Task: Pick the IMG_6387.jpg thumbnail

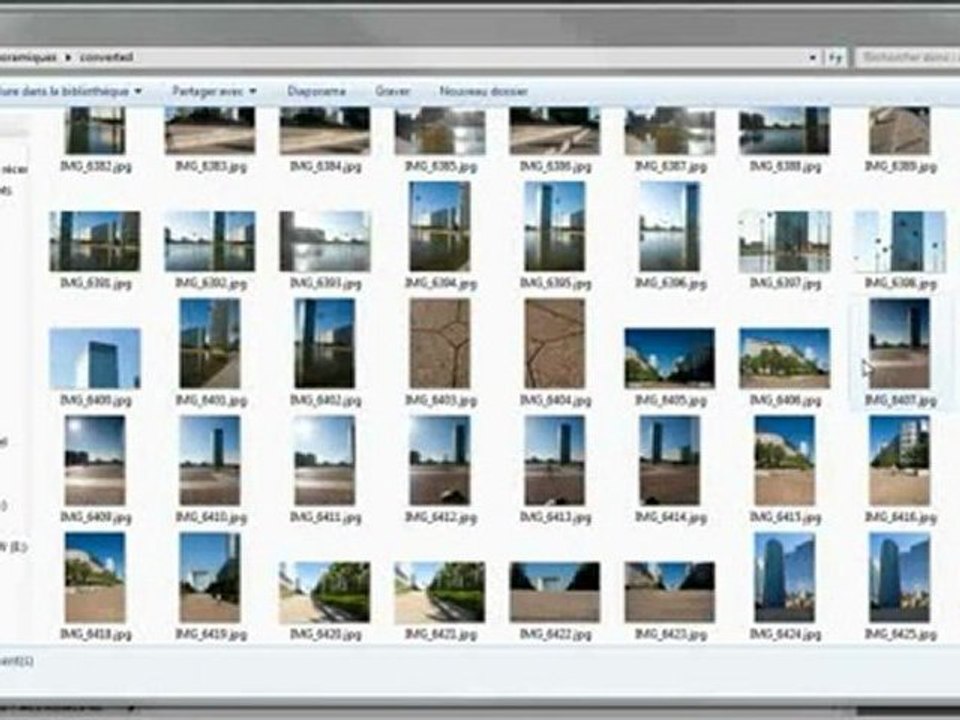Action: click(669, 130)
